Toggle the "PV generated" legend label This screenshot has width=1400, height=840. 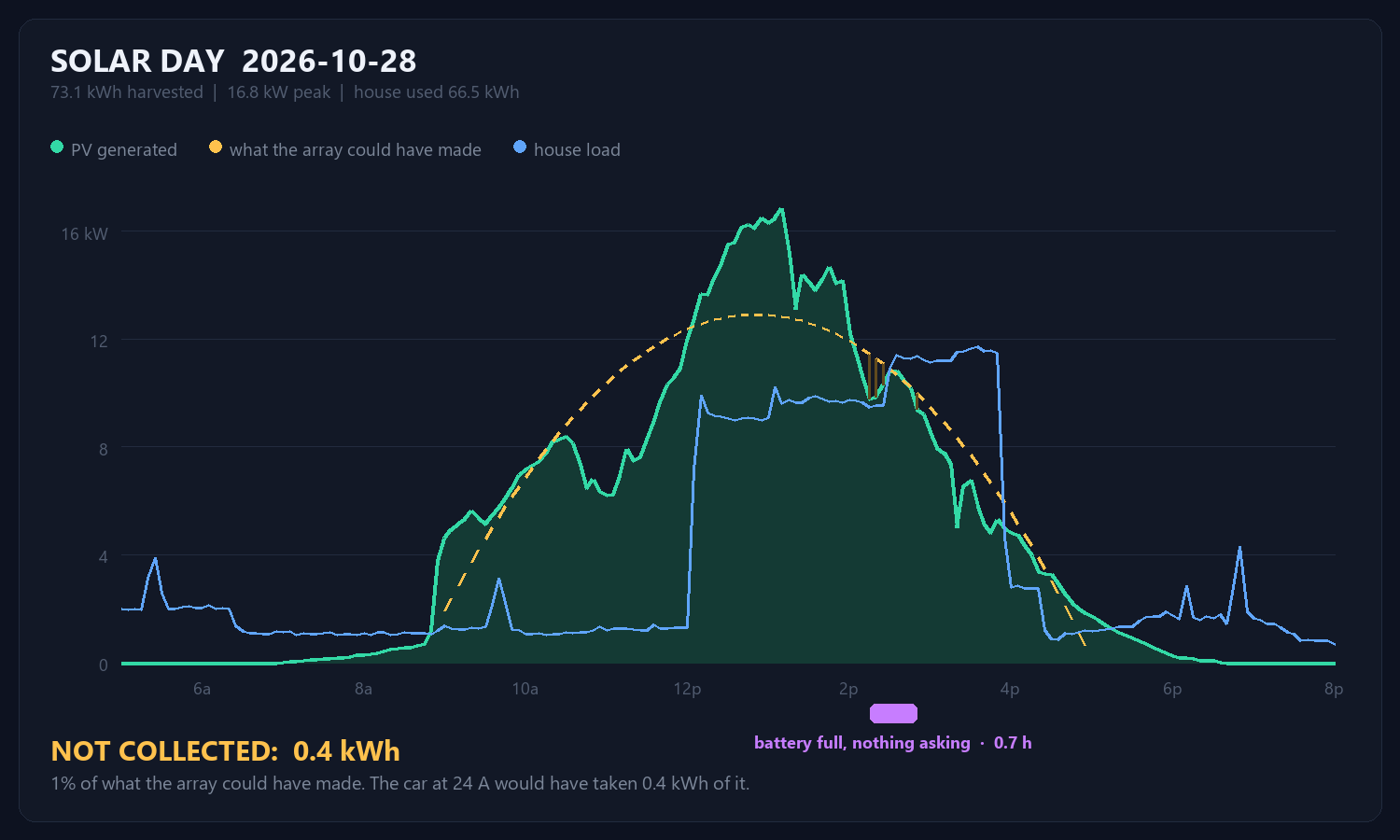tap(124, 149)
